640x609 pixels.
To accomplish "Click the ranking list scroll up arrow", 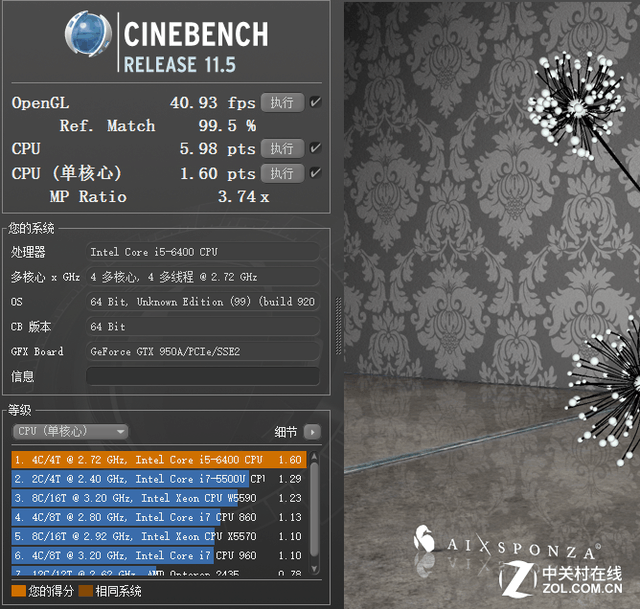I will tap(314, 456).
